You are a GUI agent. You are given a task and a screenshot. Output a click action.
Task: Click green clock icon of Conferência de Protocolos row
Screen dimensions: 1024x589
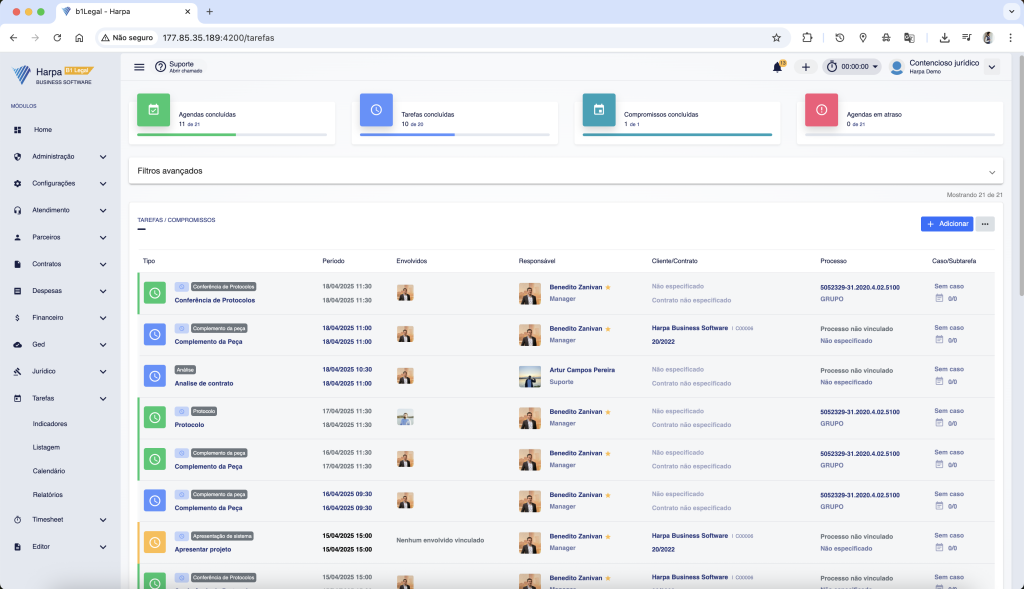click(155, 293)
